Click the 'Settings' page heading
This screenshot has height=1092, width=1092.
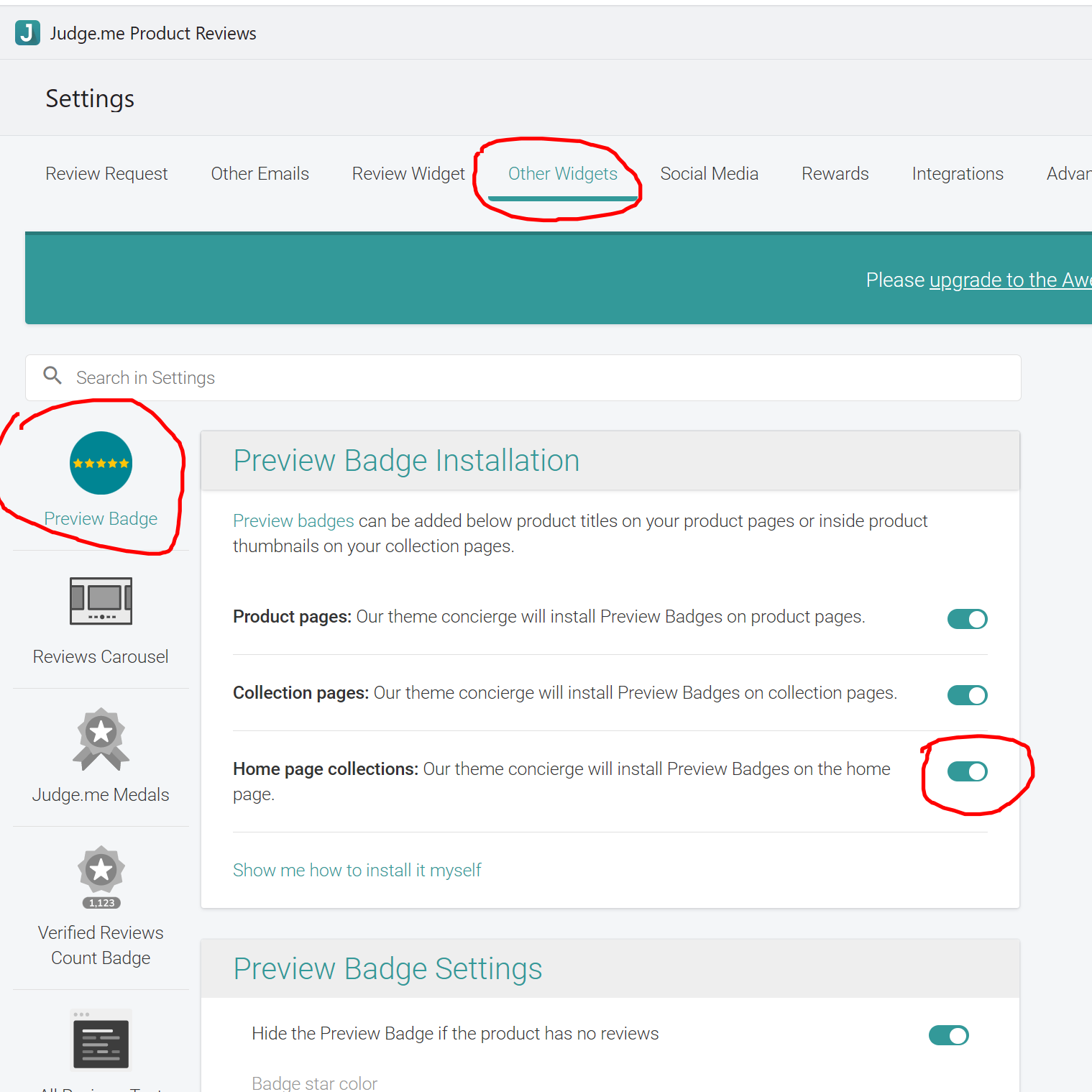coord(90,98)
